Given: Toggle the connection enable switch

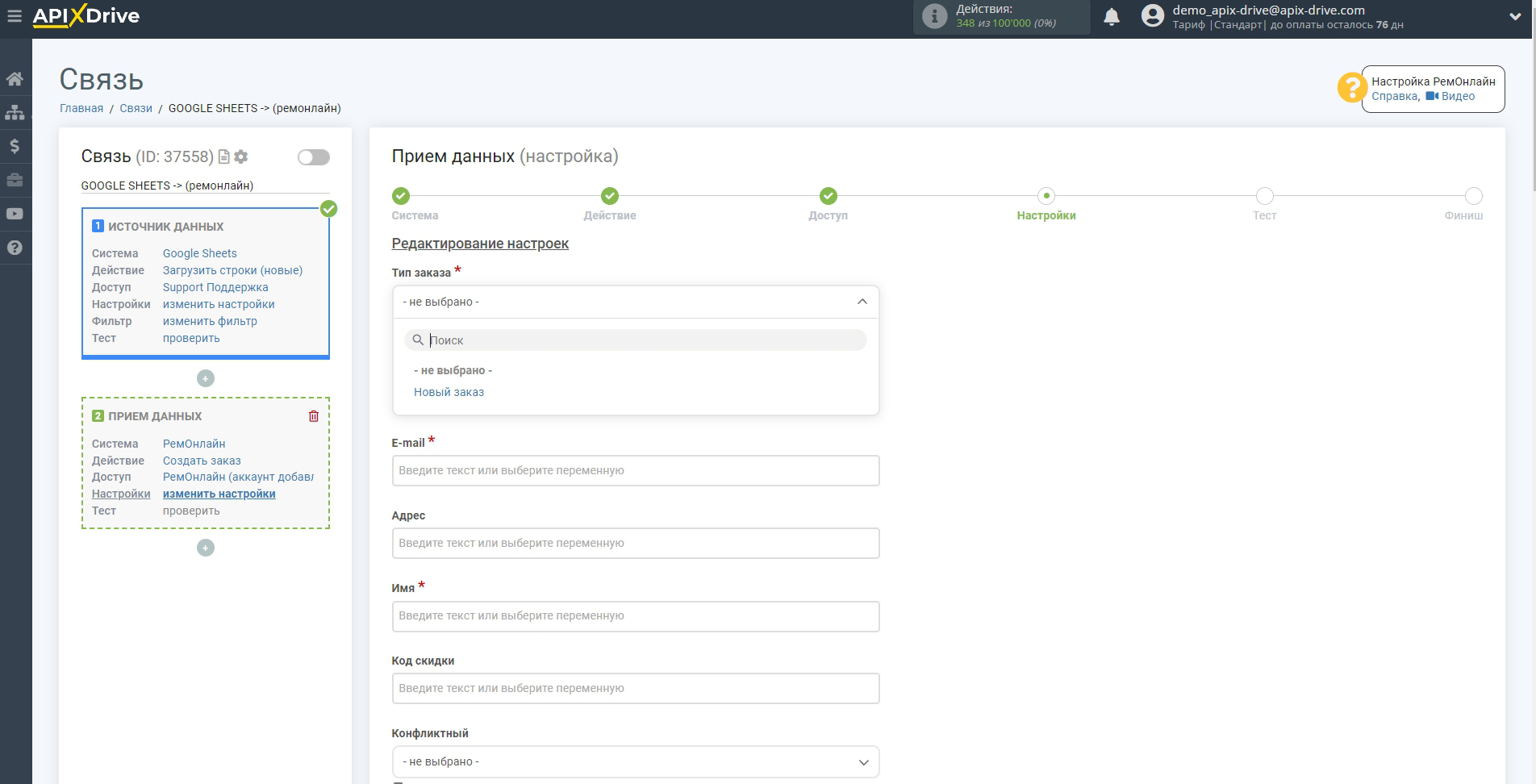Looking at the screenshot, I should pyautogui.click(x=314, y=157).
